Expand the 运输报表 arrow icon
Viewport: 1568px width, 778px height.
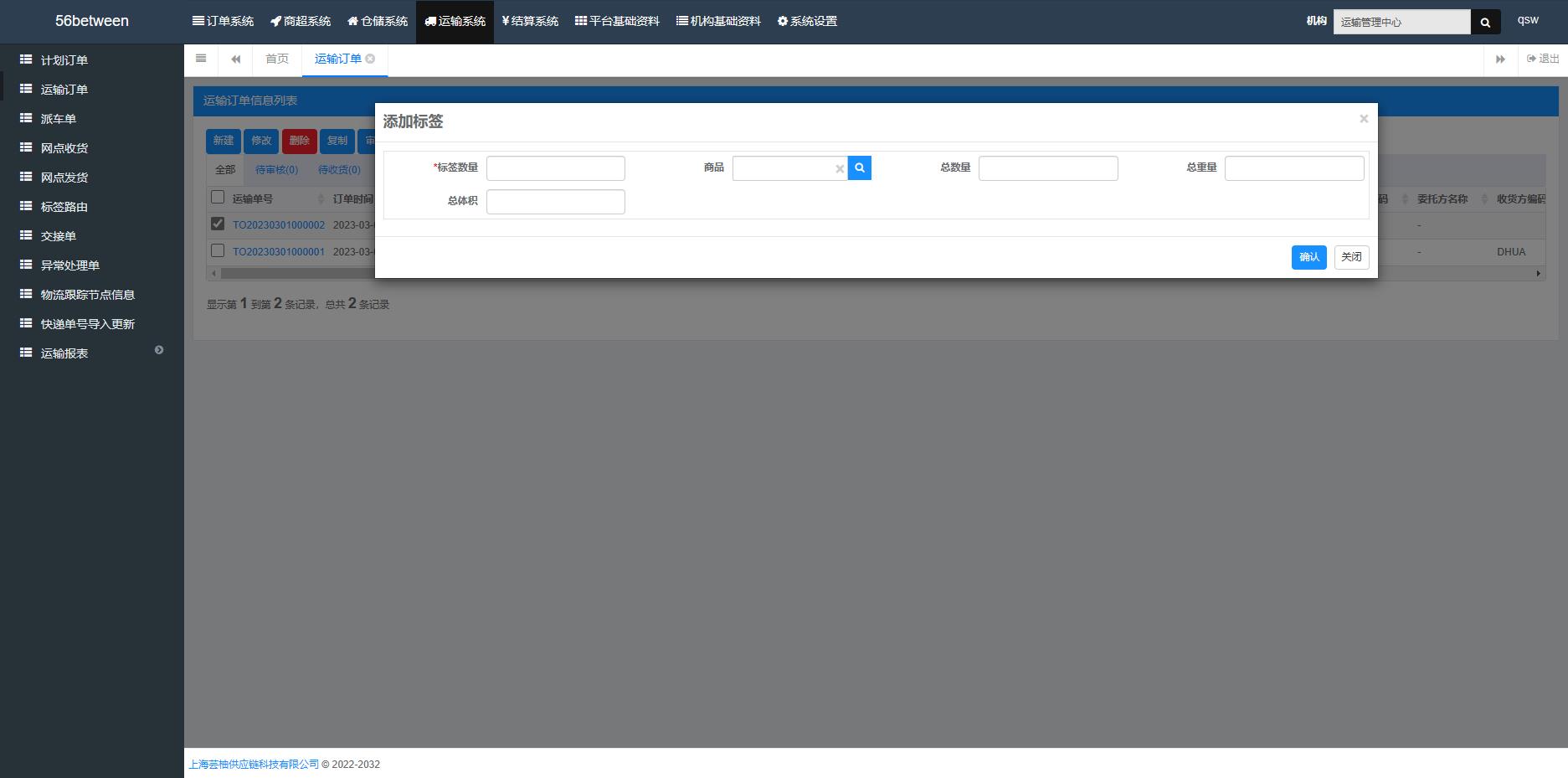(x=159, y=350)
